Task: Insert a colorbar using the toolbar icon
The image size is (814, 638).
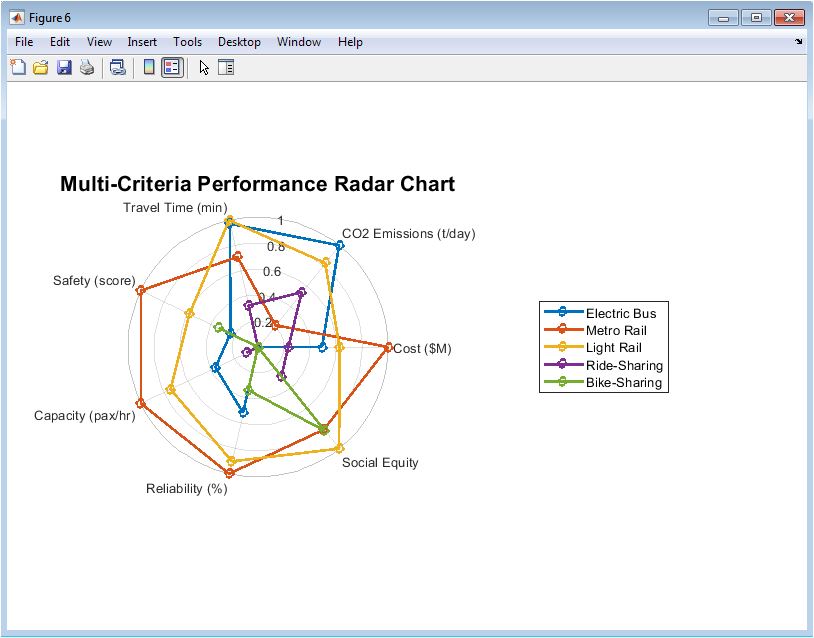Action: tap(149, 67)
